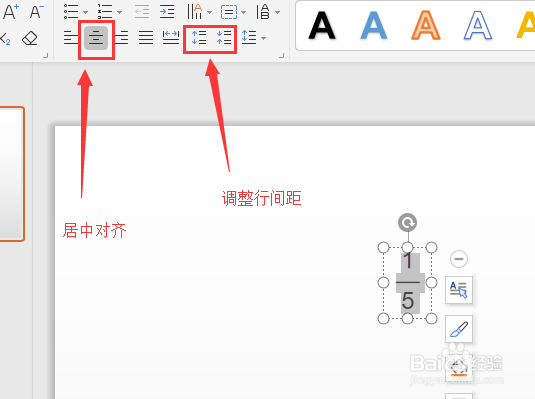Apply distributed alignment
This screenshot has height=399, width=535.
pyautogui.click(x=171, y=38)
